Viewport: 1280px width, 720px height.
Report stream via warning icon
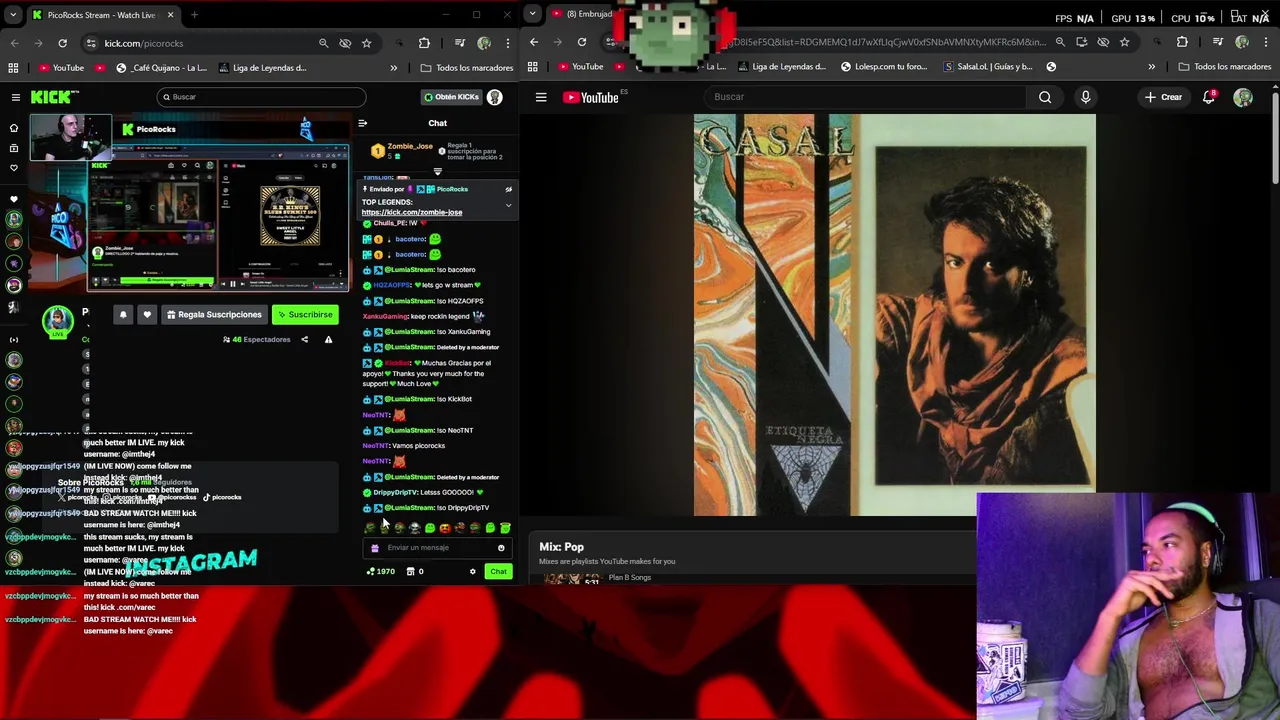pyautogui.click(x=328, y=339)
